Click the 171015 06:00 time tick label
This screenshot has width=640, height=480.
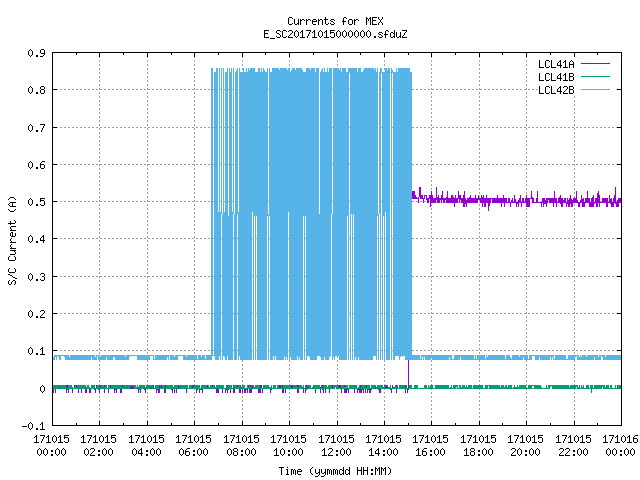pos(193,446)
